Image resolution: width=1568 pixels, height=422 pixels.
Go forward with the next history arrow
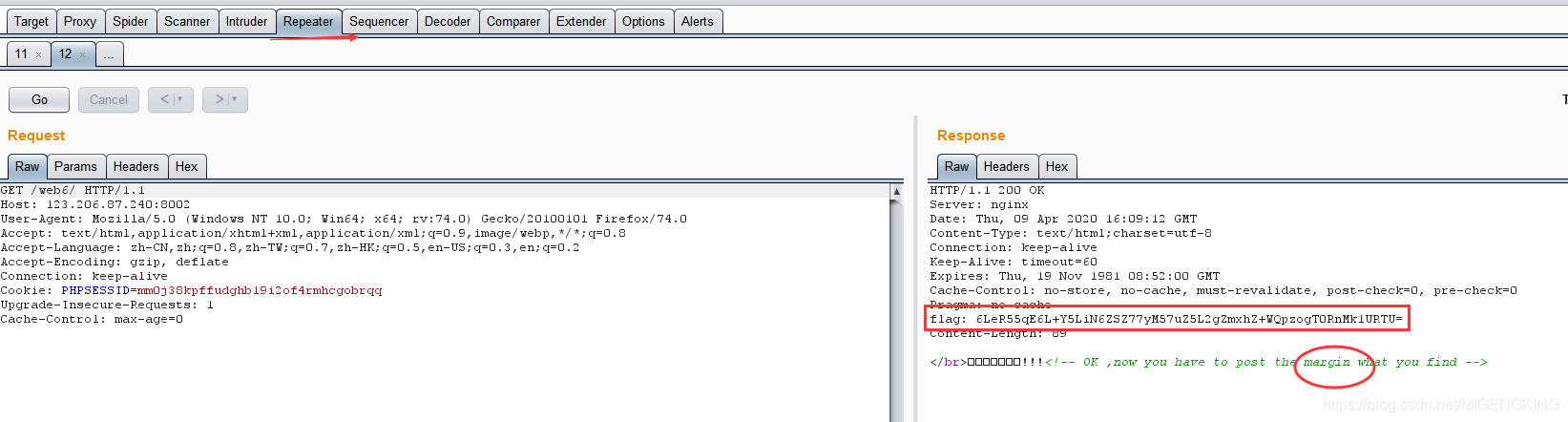pyautogui.click(x=219, y=99)
